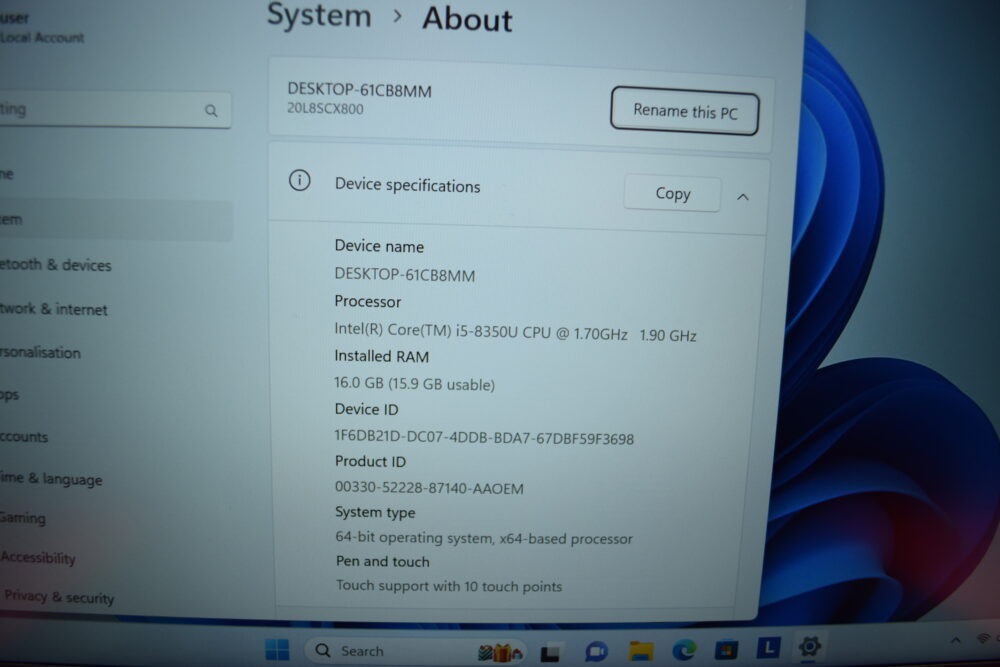This screenshot has height=667, width=1000.
Task: Open File Explorer from taskbar
Action: [641, 650]
